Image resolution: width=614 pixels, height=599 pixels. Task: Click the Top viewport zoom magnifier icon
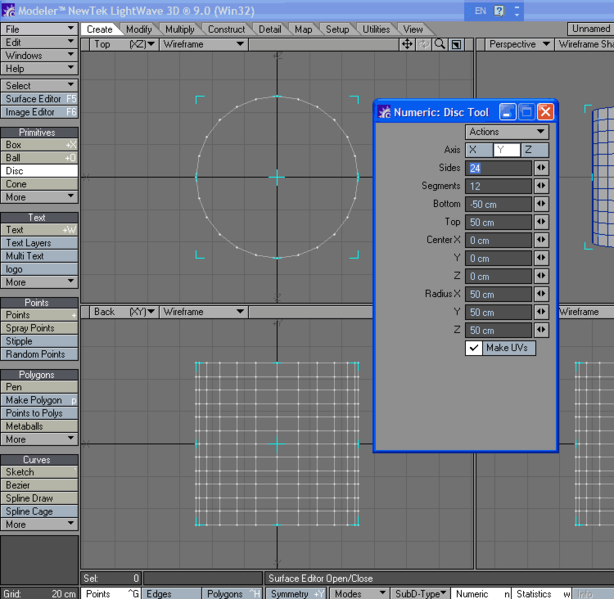(x=440, y=44)
